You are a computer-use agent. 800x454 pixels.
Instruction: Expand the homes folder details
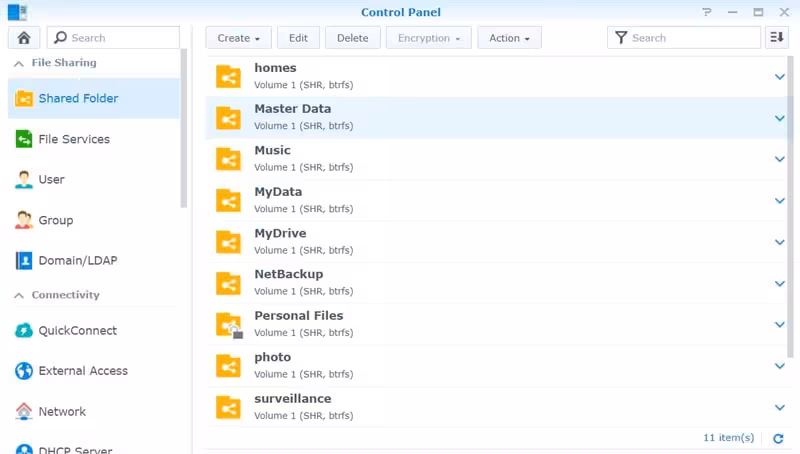pyautogui.click(x=780, y=76)
